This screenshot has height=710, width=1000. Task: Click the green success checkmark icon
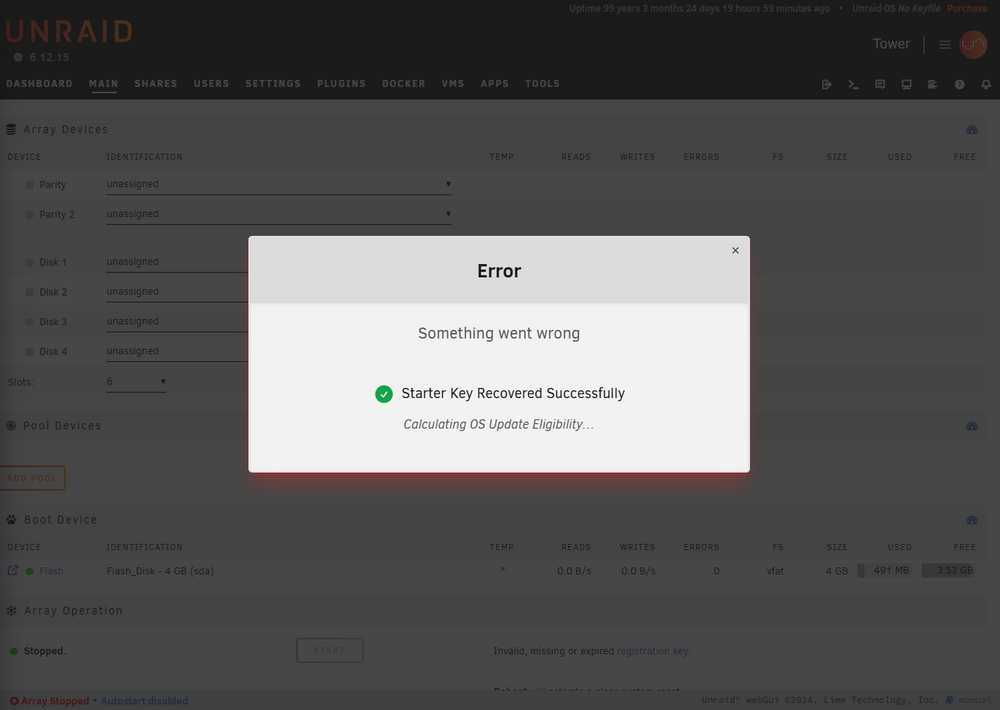(x=383, y=394)
